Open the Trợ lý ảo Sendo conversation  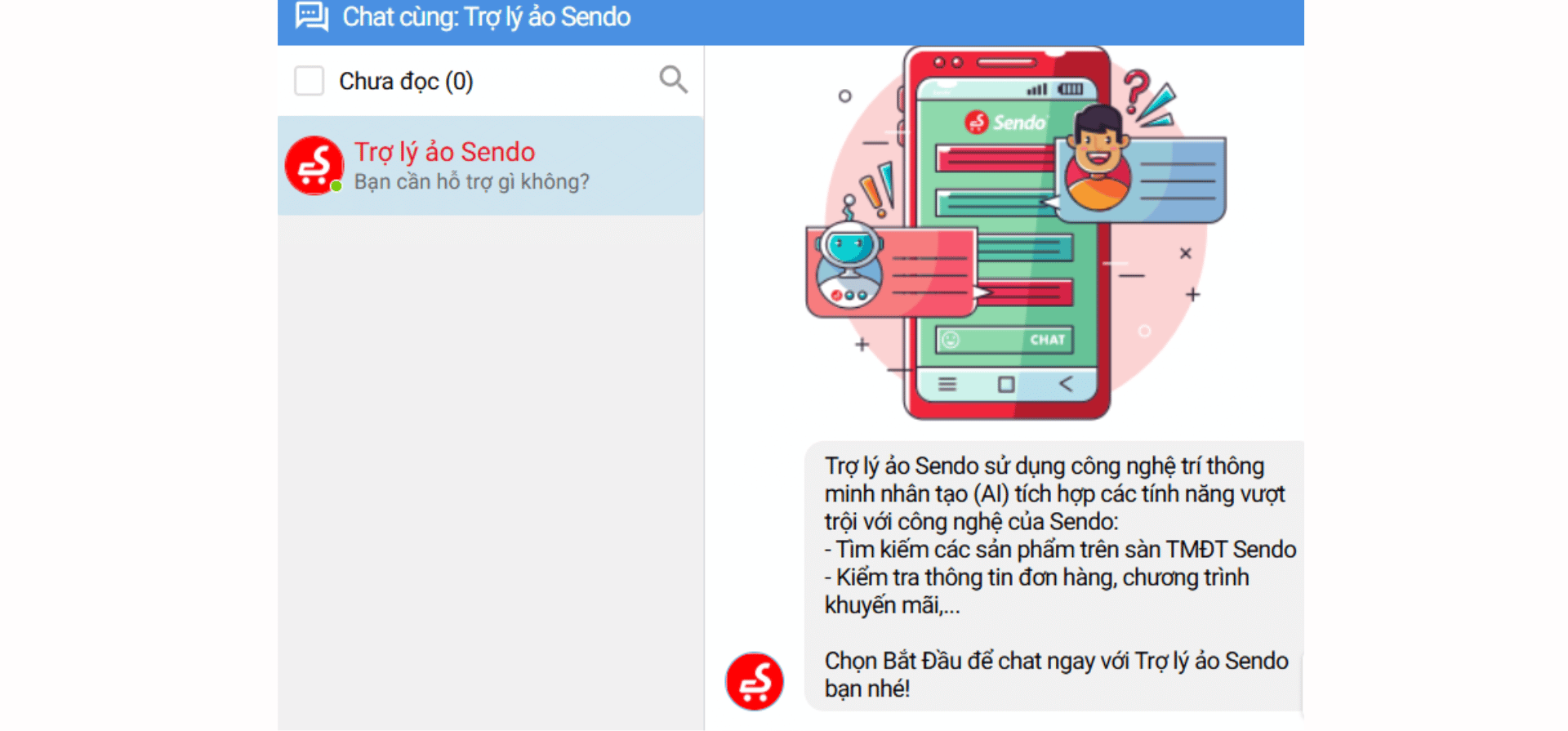[x=491, y=166]
